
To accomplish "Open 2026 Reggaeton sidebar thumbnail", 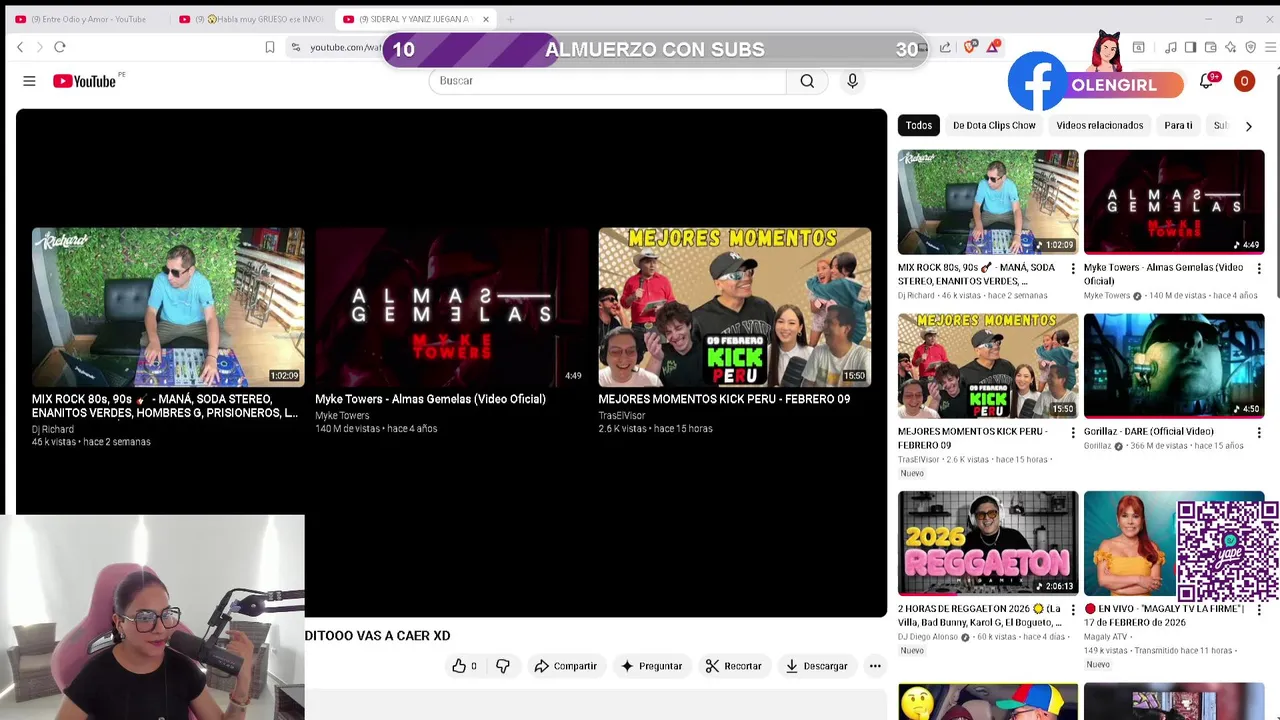I will point(988,543).
